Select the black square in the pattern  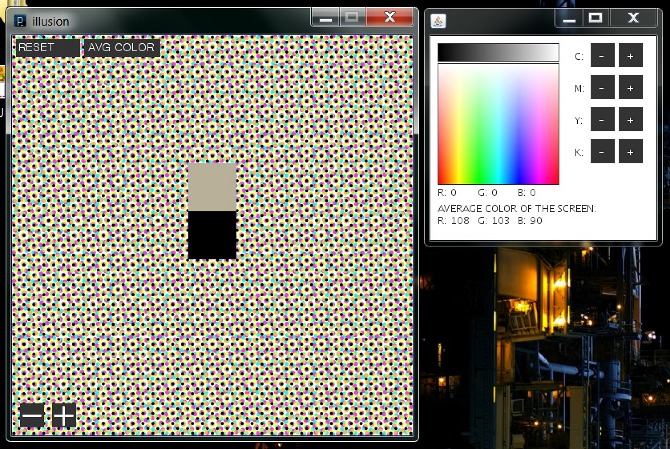[212, 235]
